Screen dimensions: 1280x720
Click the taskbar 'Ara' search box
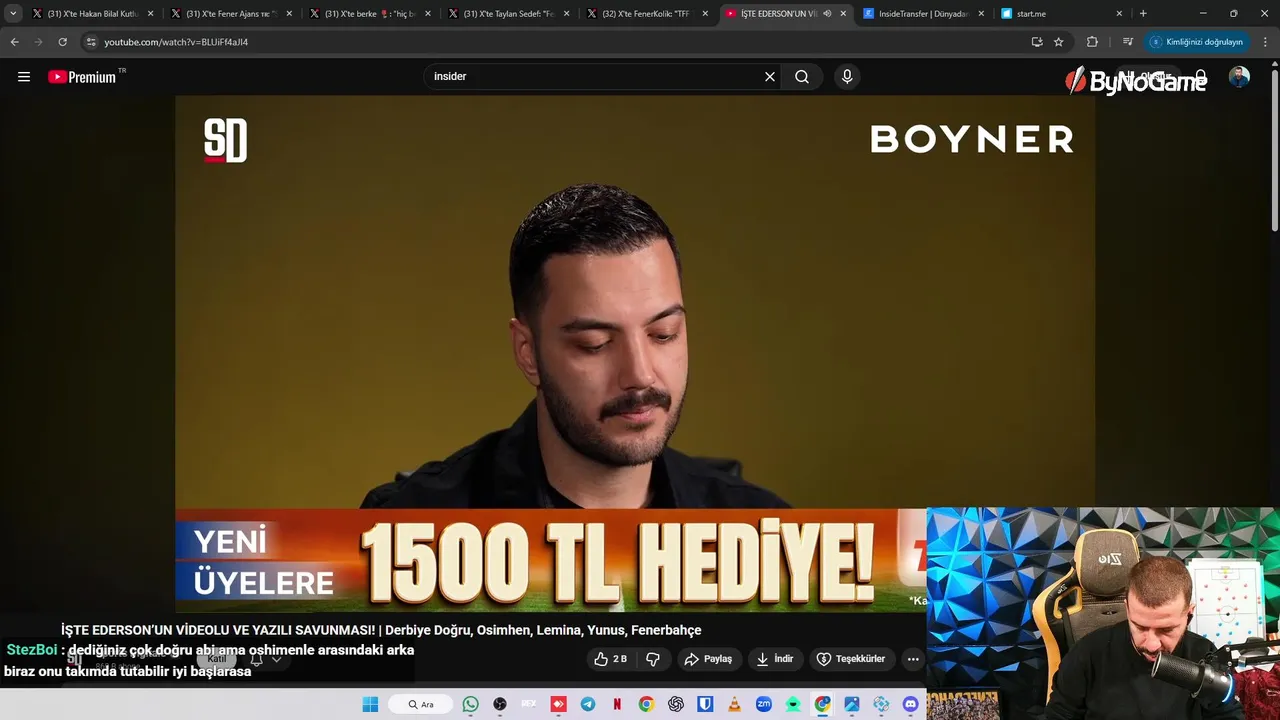[x=421, y=704]
